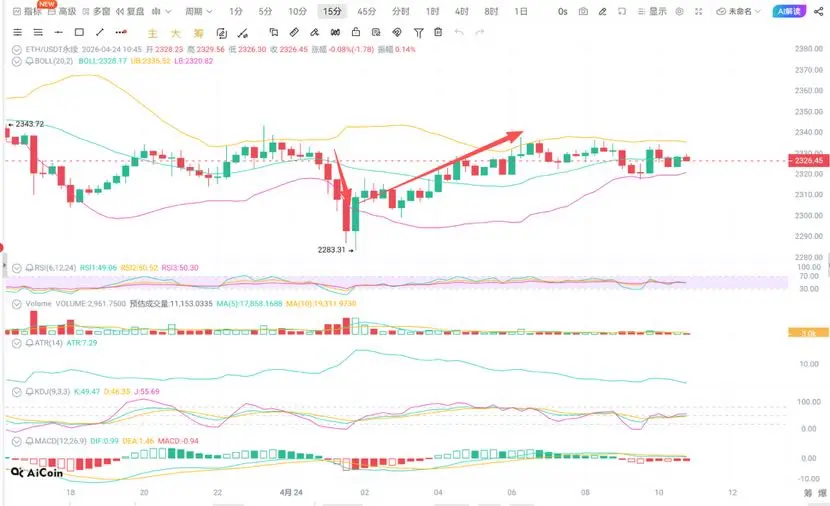Click the share icon

(818, 11)
